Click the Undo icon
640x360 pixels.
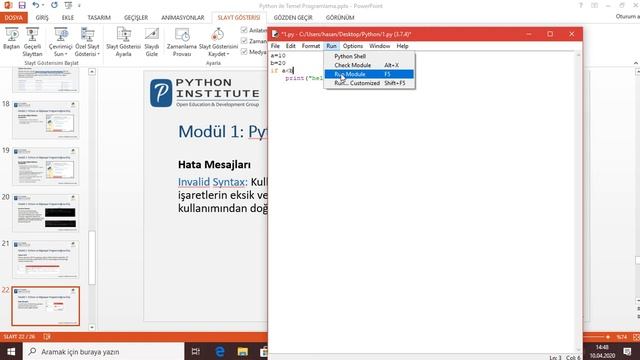click(36, 5)
